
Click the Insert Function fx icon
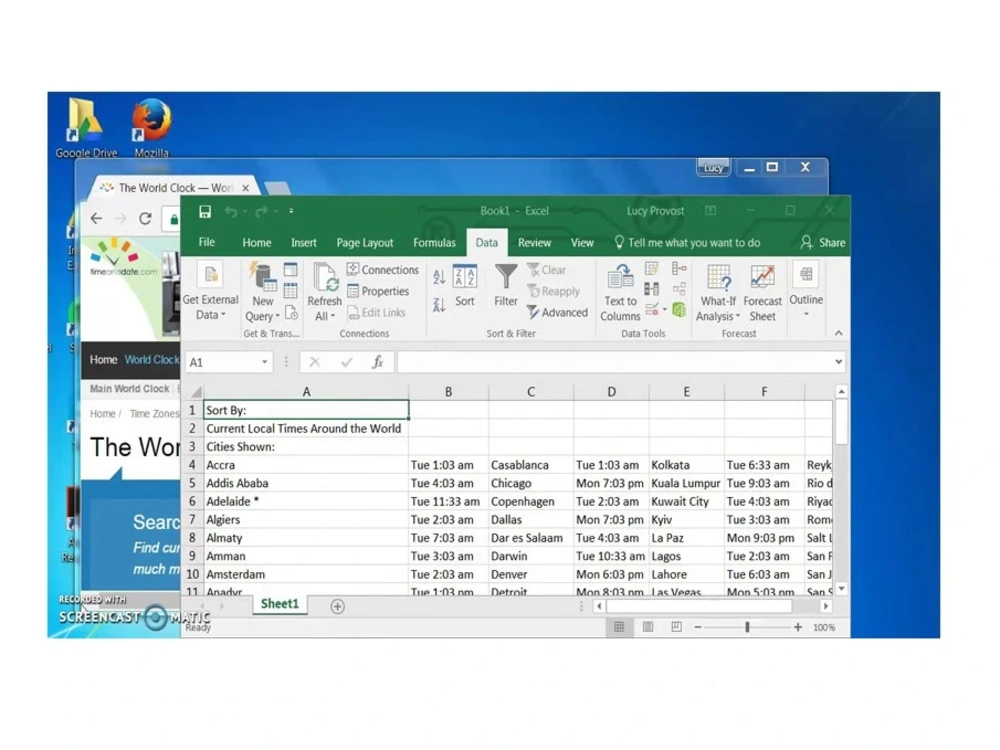pyautogui.click(x=378, y=362)
